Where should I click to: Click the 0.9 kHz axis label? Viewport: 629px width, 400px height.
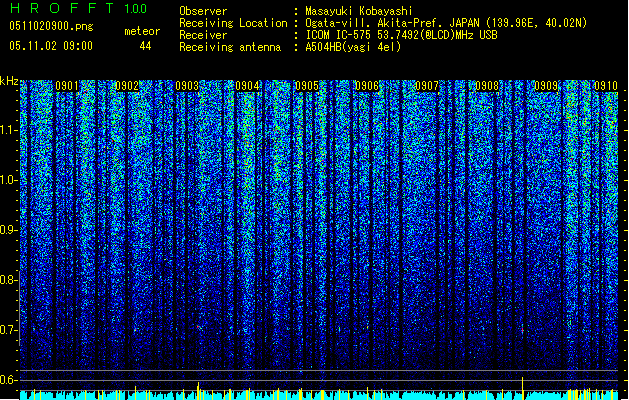point(9,230)
